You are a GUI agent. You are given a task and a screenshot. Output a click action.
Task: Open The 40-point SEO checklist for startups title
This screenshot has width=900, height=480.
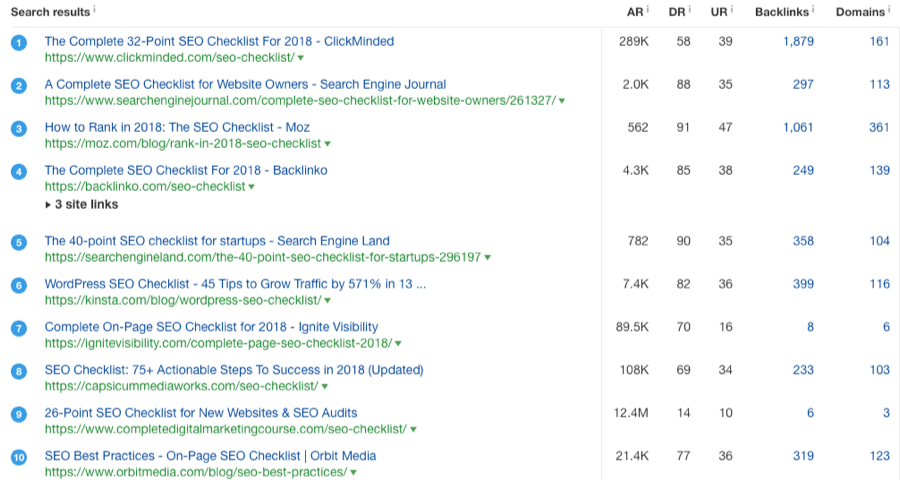pyautogui.click(x=217, y=241)
